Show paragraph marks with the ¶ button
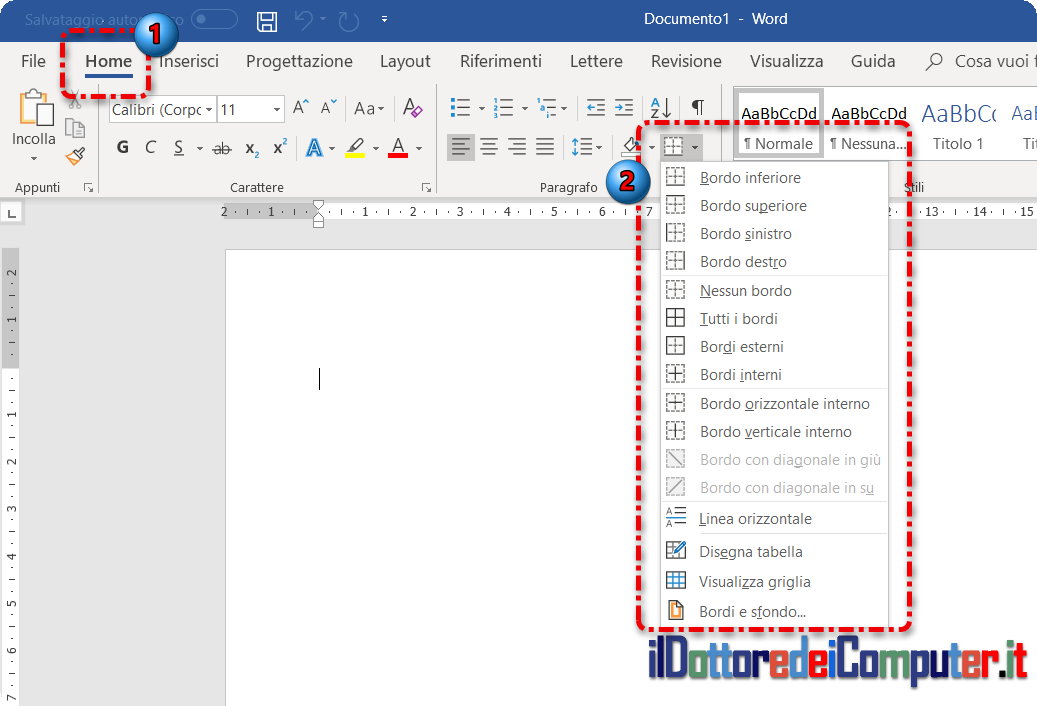Image resolution: width=1037 pixels, height=706 pixels. 698,107
